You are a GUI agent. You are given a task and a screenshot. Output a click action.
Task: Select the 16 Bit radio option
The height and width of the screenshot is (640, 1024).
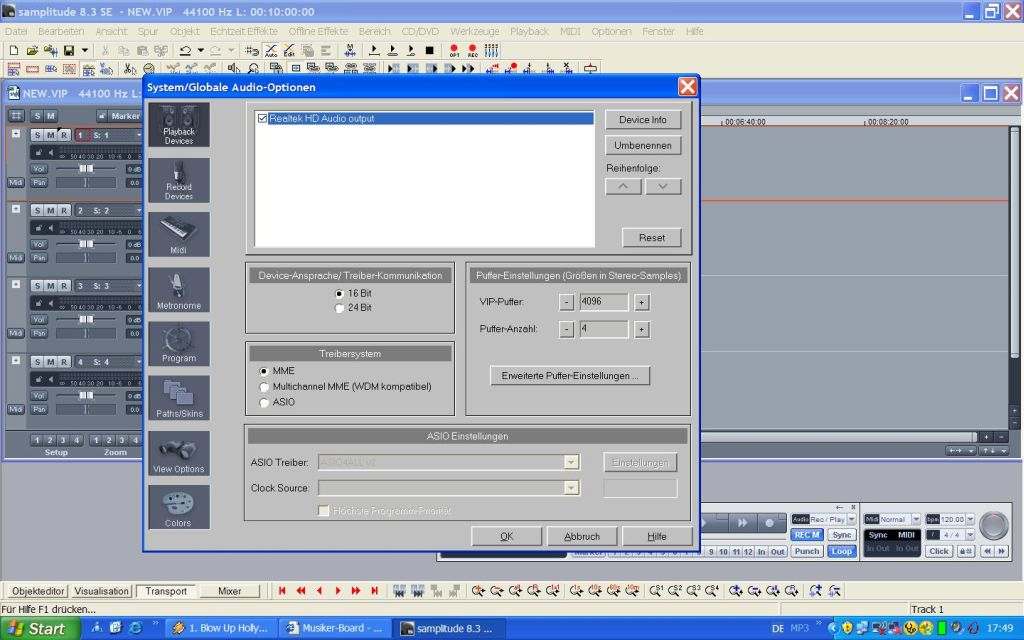pyautogui.click(x=339, y=294)
